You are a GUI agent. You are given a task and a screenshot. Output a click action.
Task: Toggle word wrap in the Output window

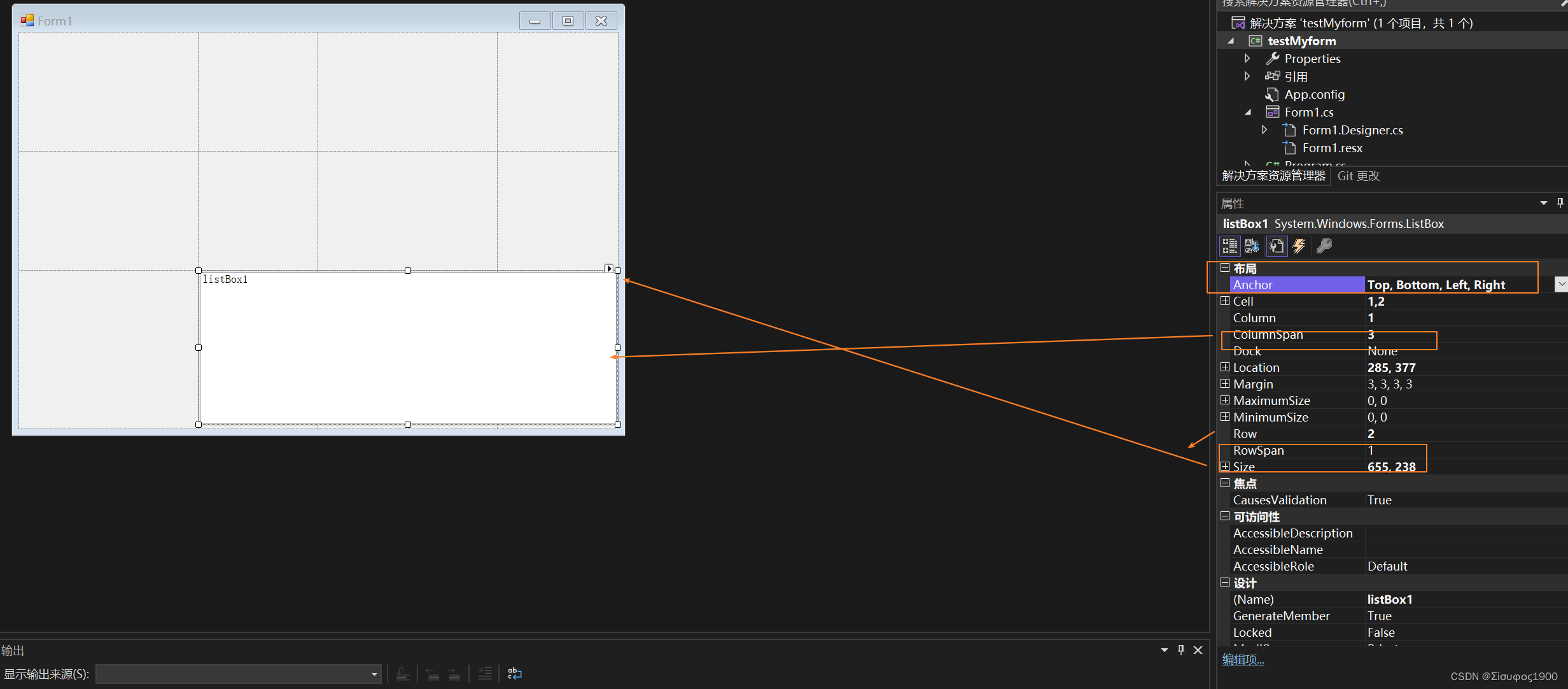click(514, 674)
